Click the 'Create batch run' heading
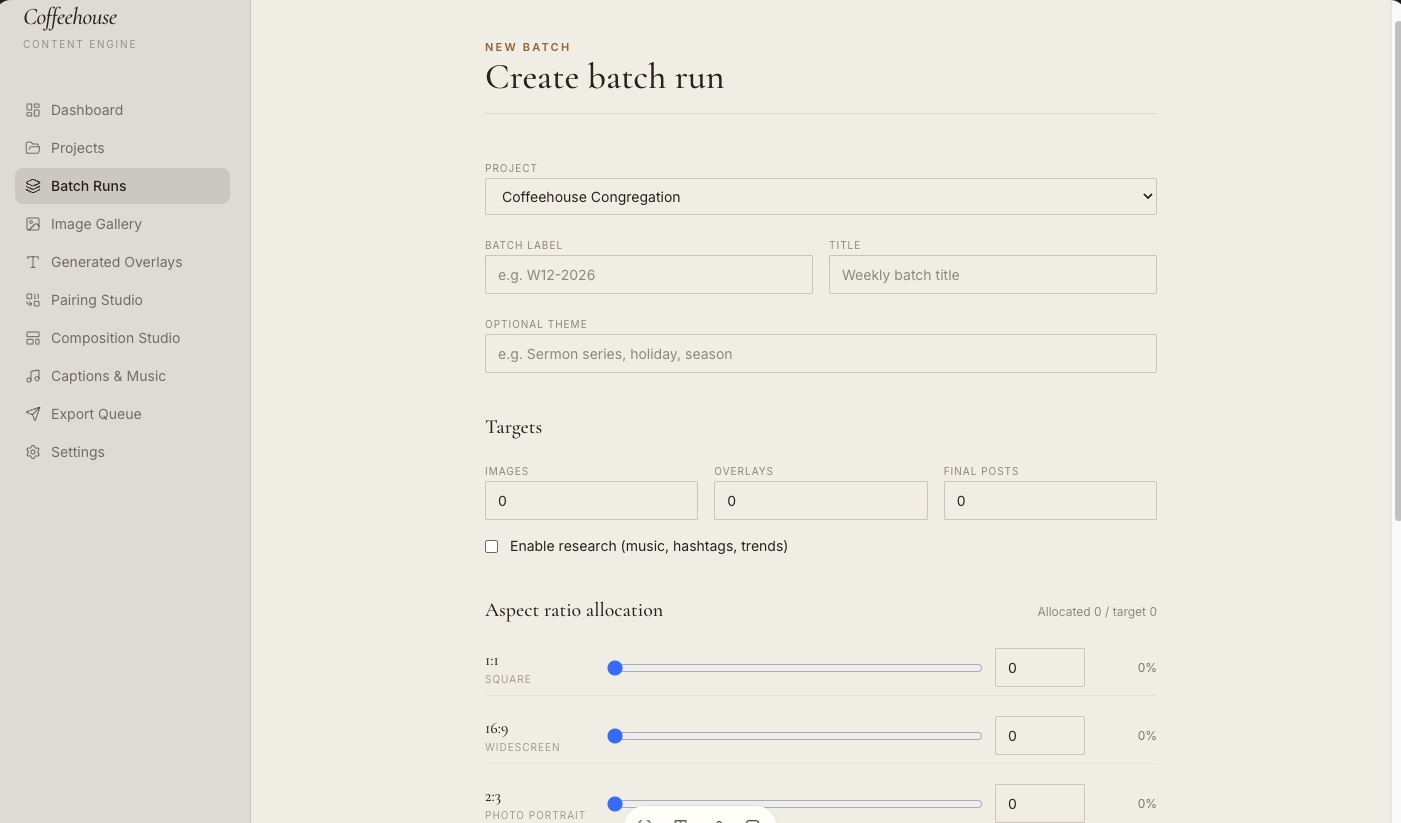Viewport: 1401px width, 823px height. click(604, 77)
